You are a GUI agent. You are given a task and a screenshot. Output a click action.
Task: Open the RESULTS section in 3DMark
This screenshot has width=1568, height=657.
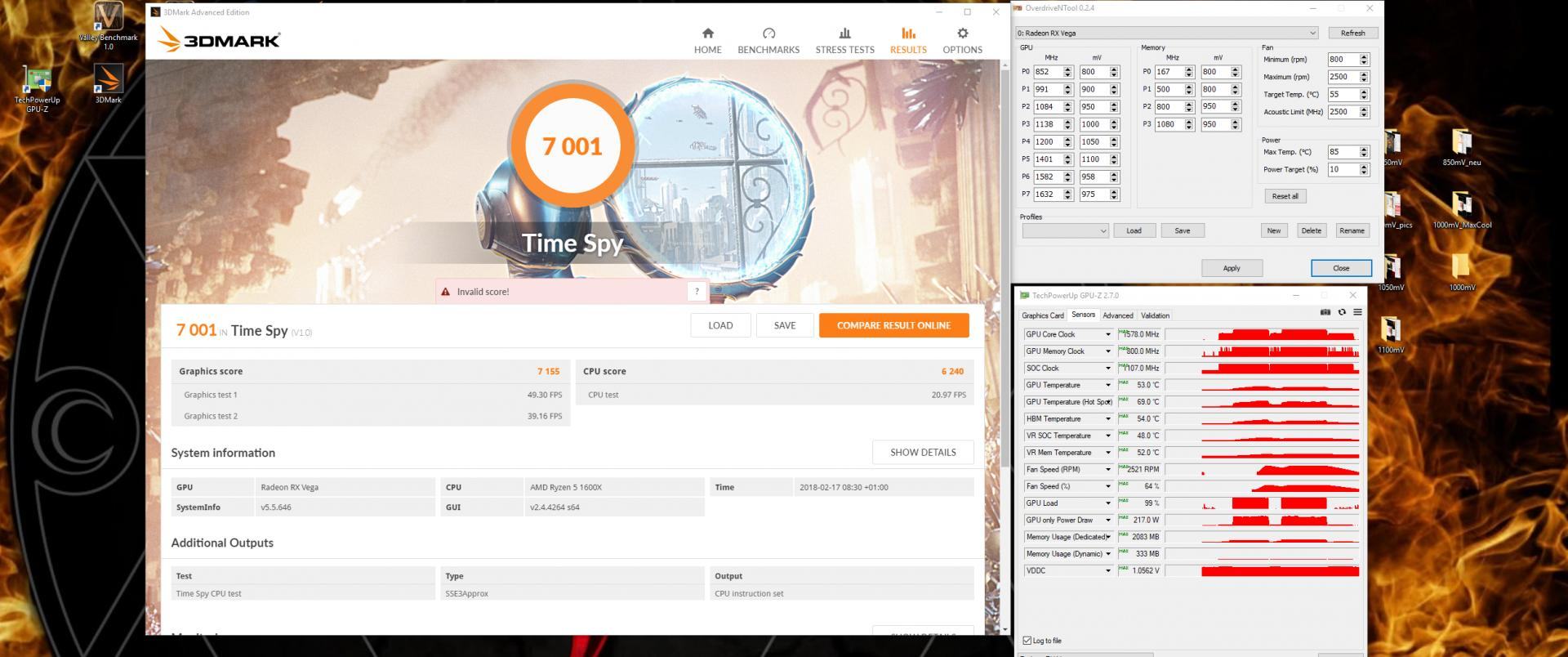coord(908,41)
